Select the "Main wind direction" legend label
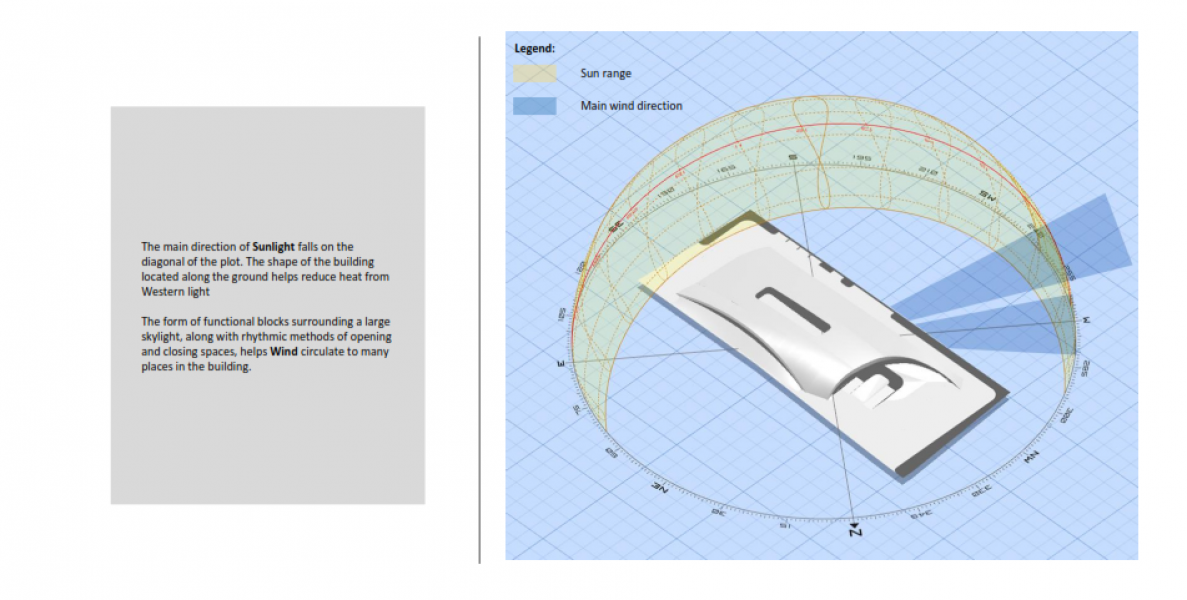Screen dimensions: 1187x600 click(631, 106)
